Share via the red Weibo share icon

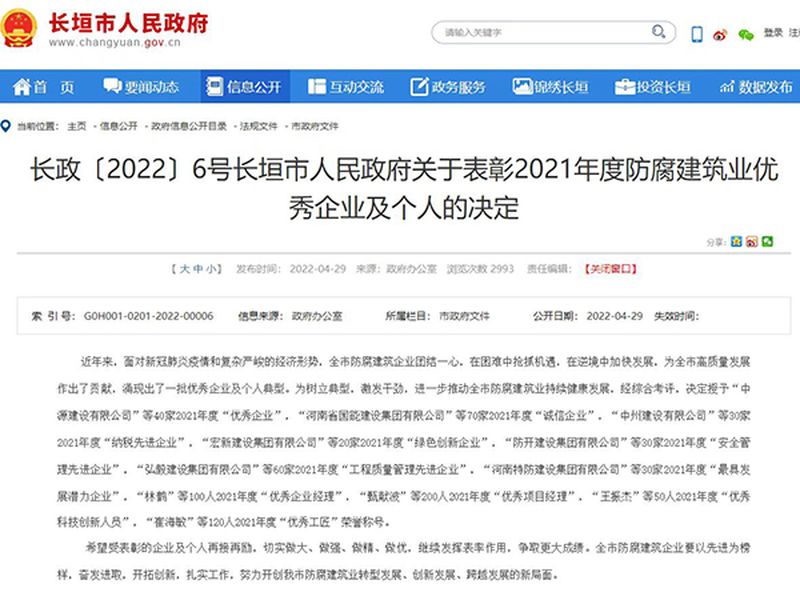(752, 241)
